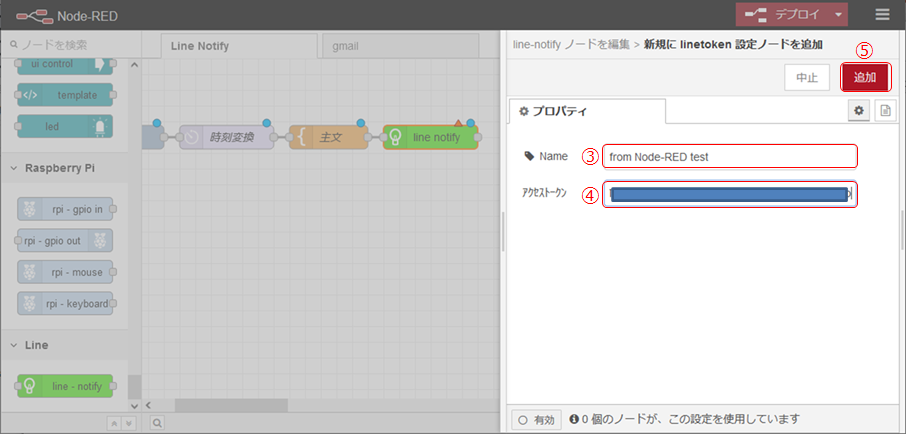
Task: Switch to the Line Notify flow tab
Action: (x=228, y=46)
